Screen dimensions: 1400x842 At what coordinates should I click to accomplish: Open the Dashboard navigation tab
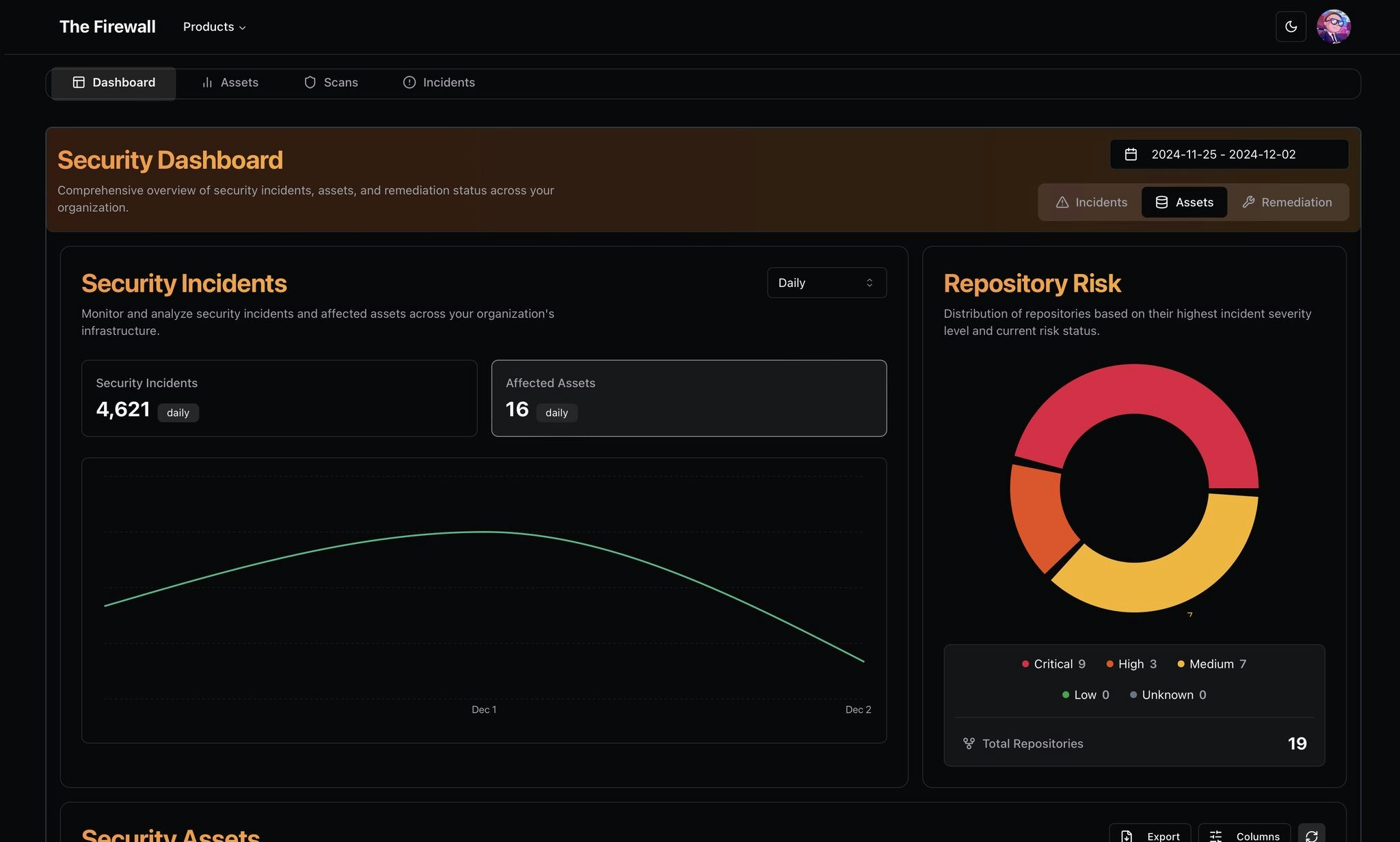[x=114, y=83]
